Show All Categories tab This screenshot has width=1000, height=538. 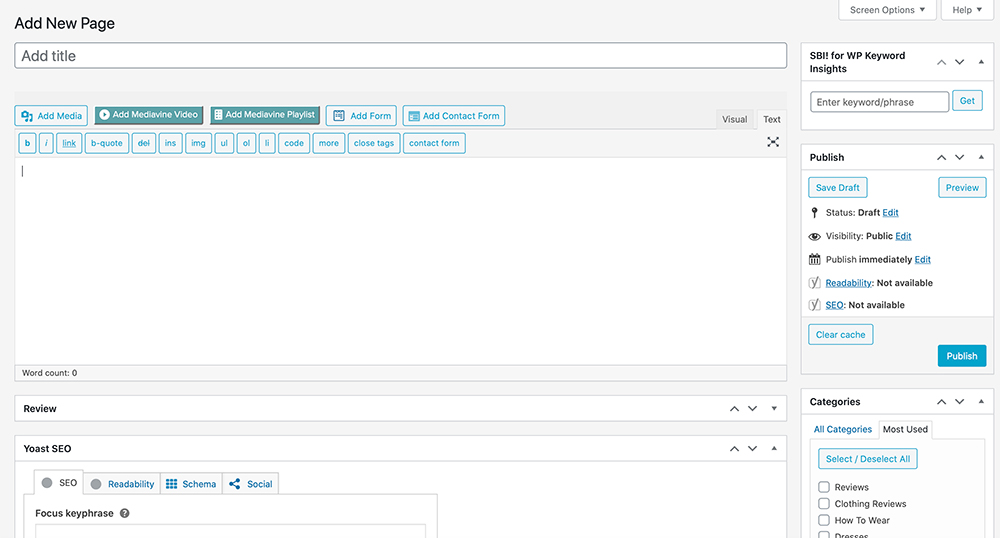click(x=842, y=429)
